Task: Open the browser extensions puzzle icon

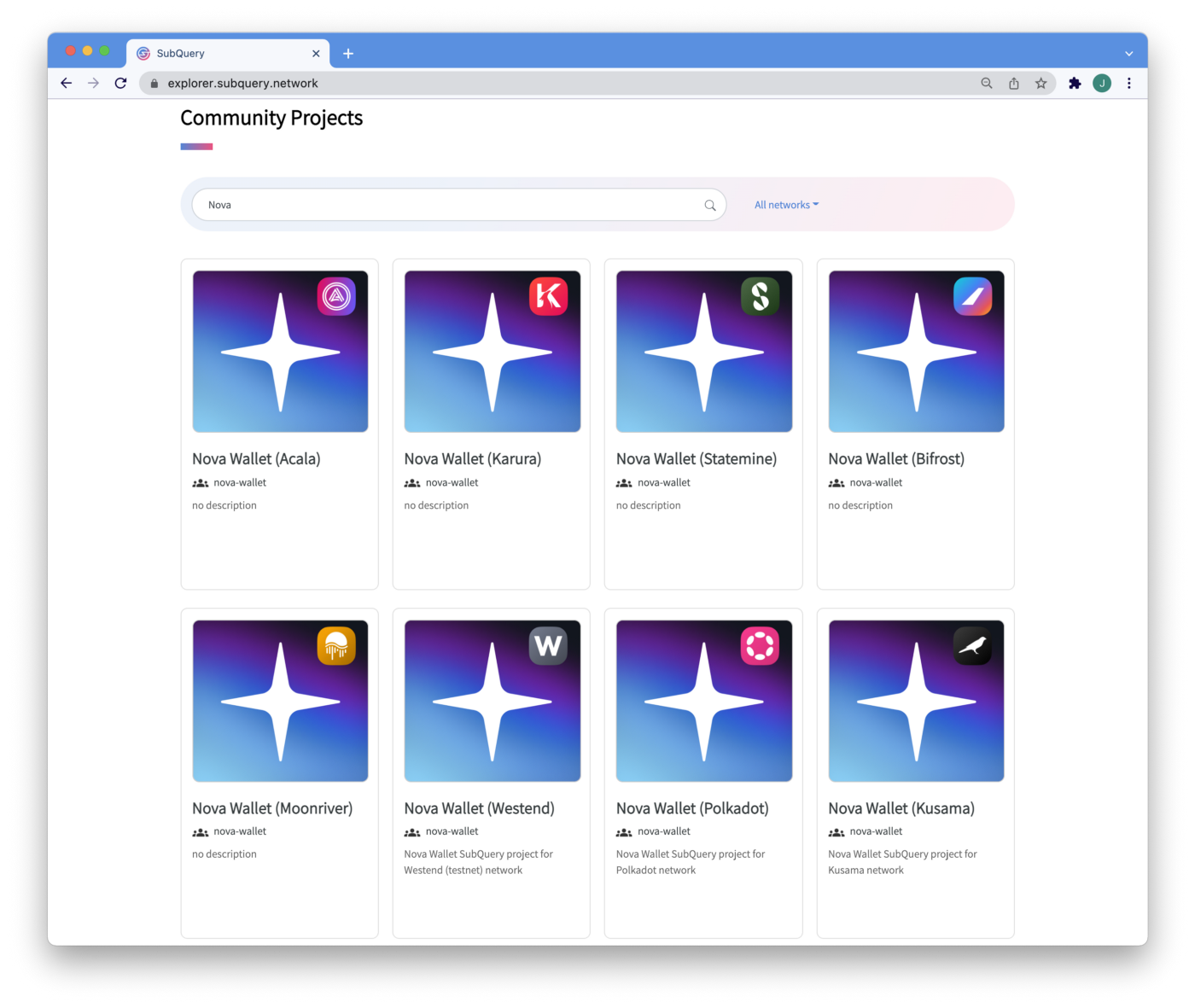Action: point(1075,83)
